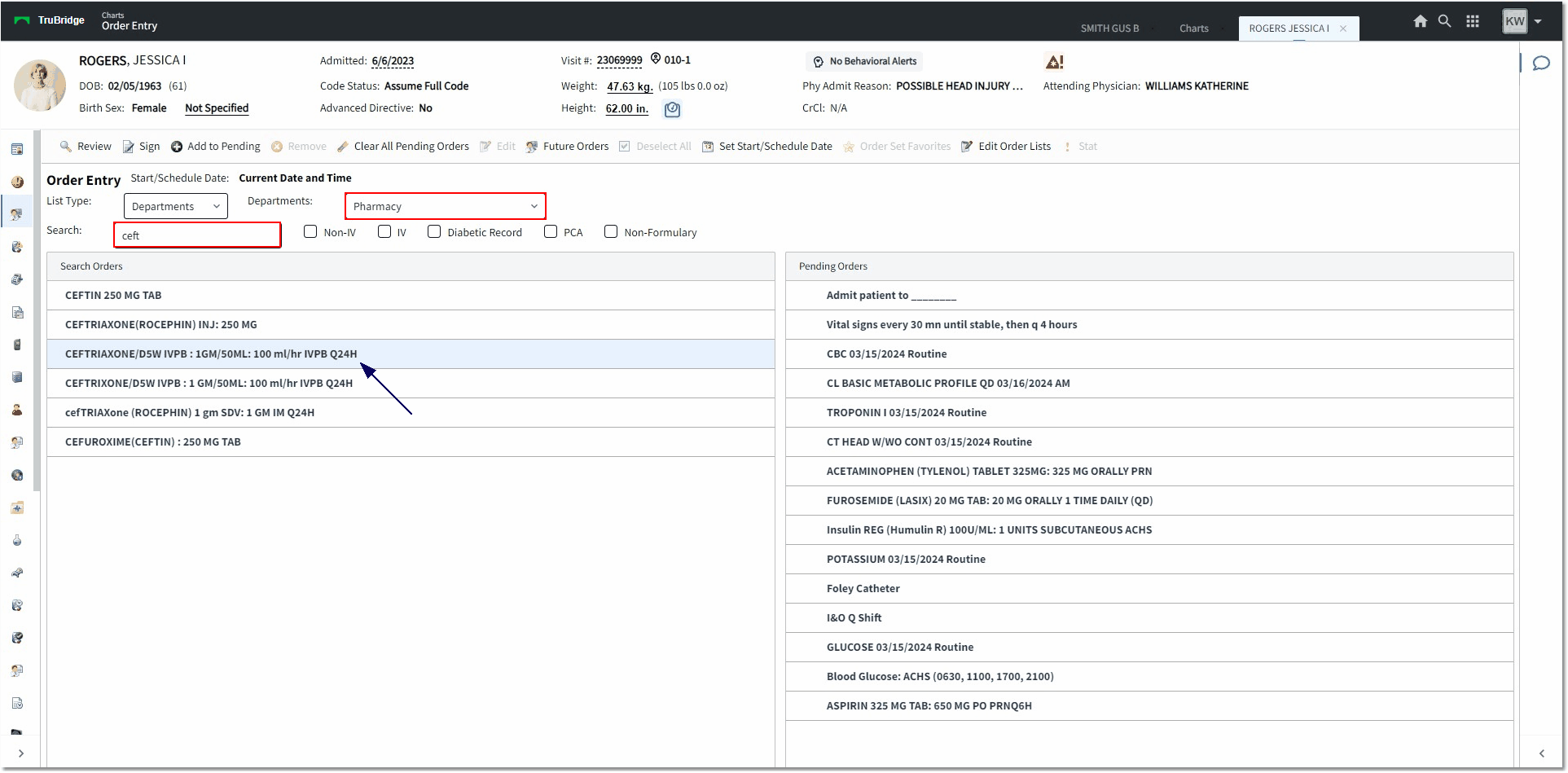This screenshot has height=773, width=1568.
Task: Open Future Orders
Action: click(567, 147)
